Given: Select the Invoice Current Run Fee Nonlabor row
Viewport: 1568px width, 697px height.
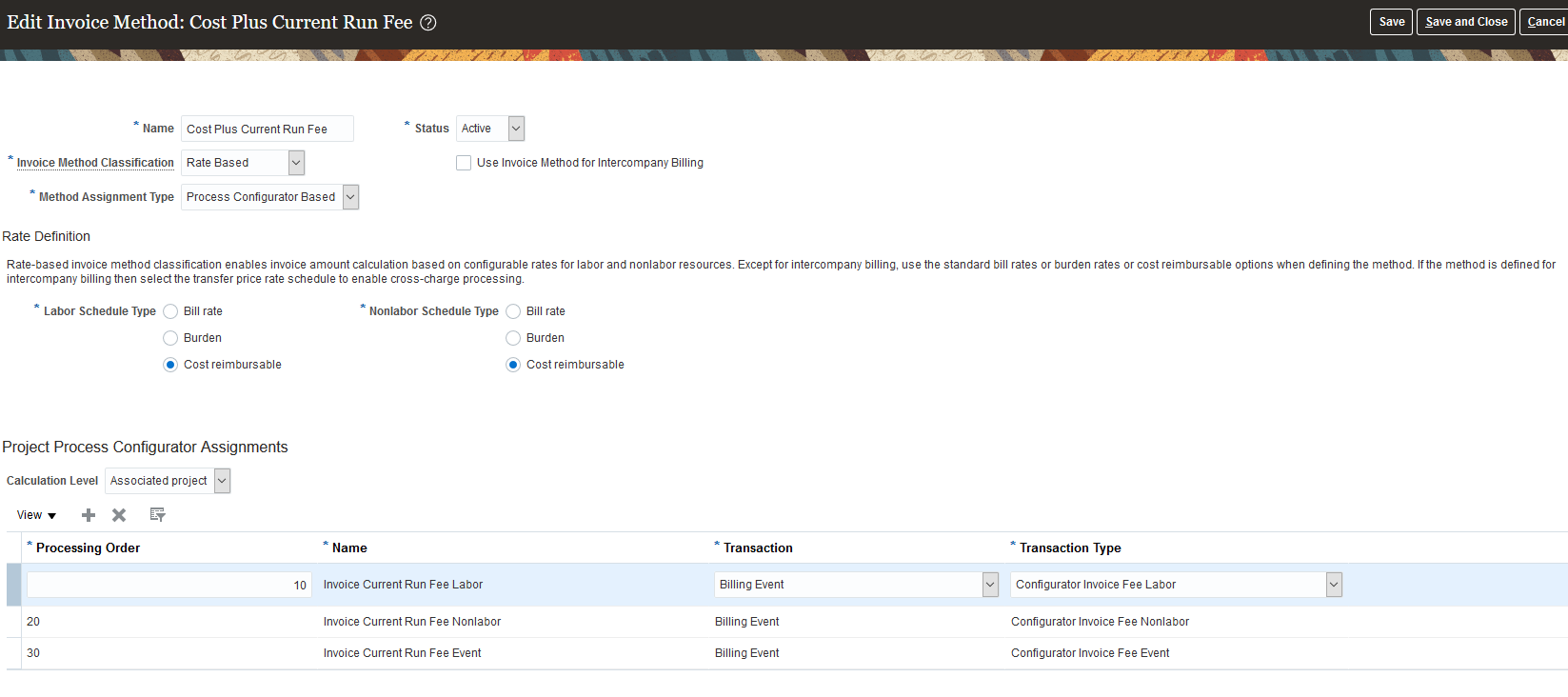Looking at the screenshot, I should click(x=411, y=622).
